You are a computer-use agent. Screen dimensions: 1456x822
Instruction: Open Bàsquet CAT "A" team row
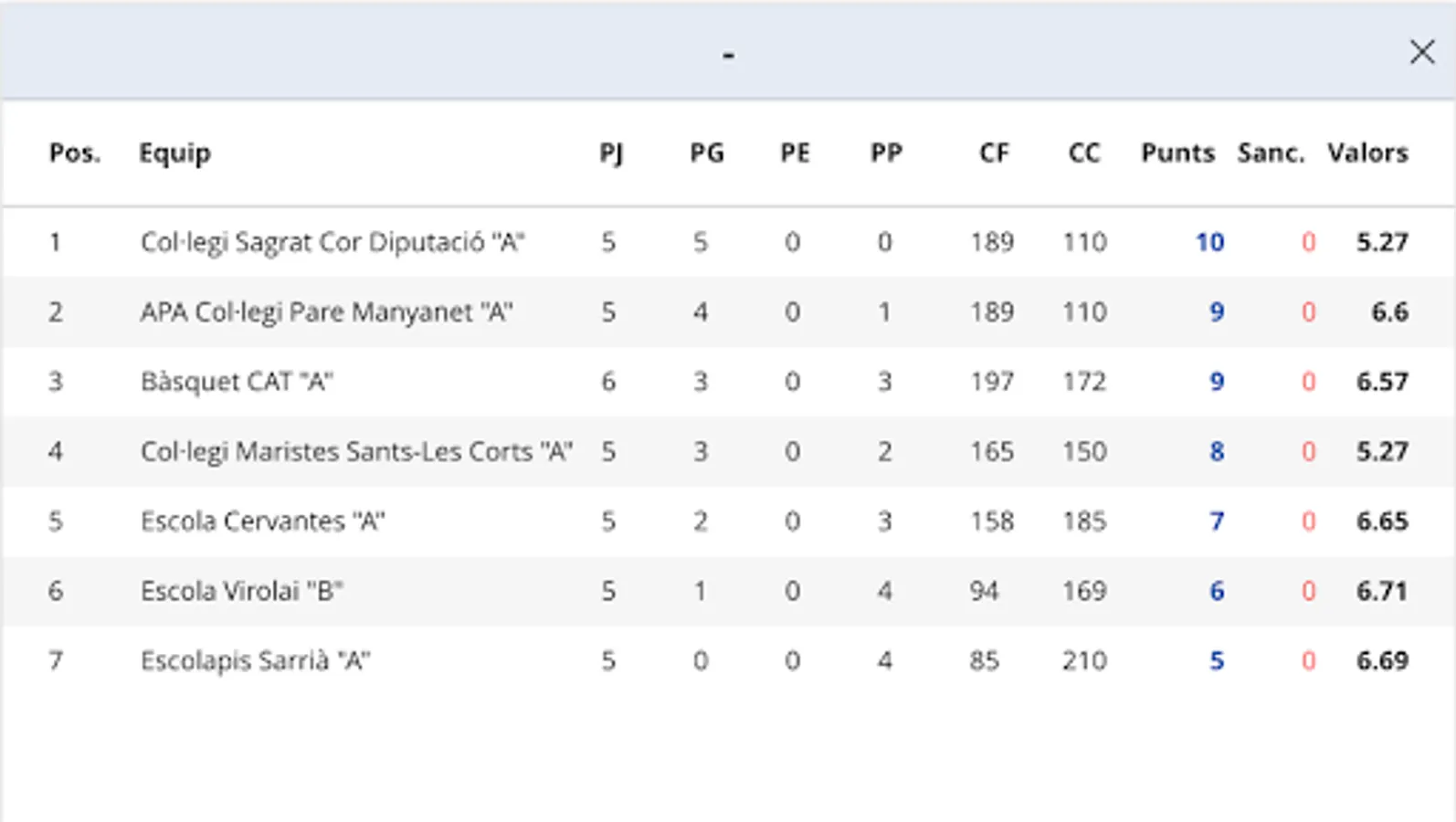click(x=237, y=382)
